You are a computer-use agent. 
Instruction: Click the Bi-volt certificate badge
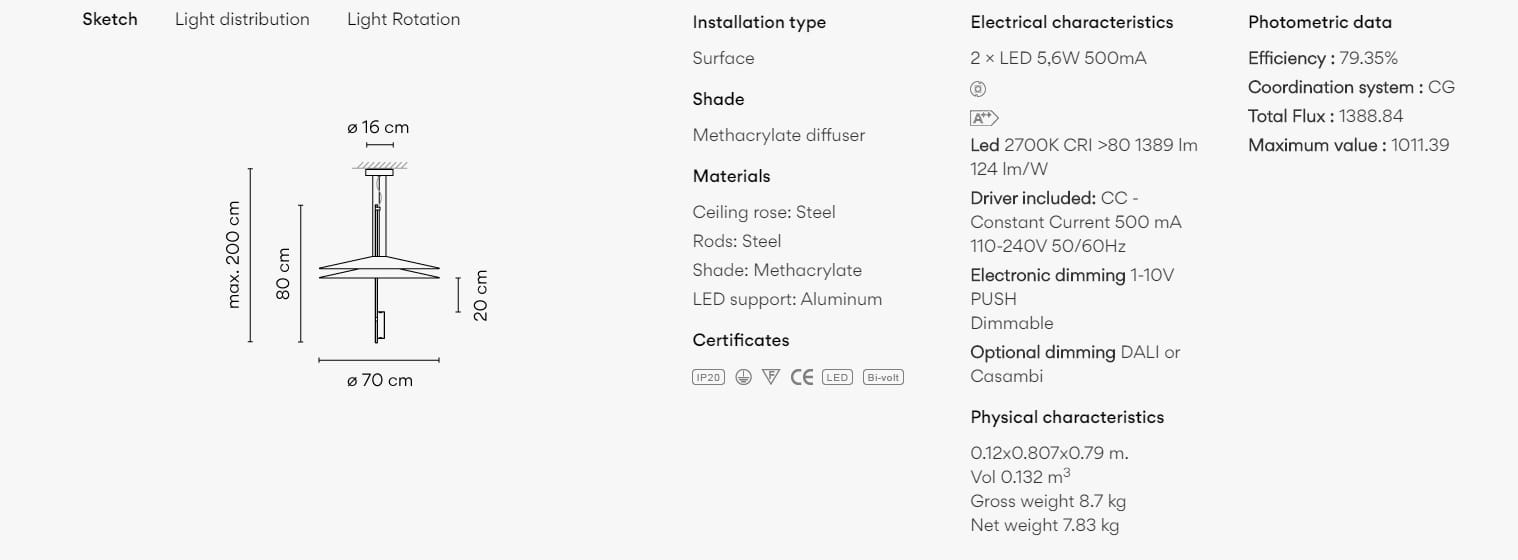(x=883, y=377)
